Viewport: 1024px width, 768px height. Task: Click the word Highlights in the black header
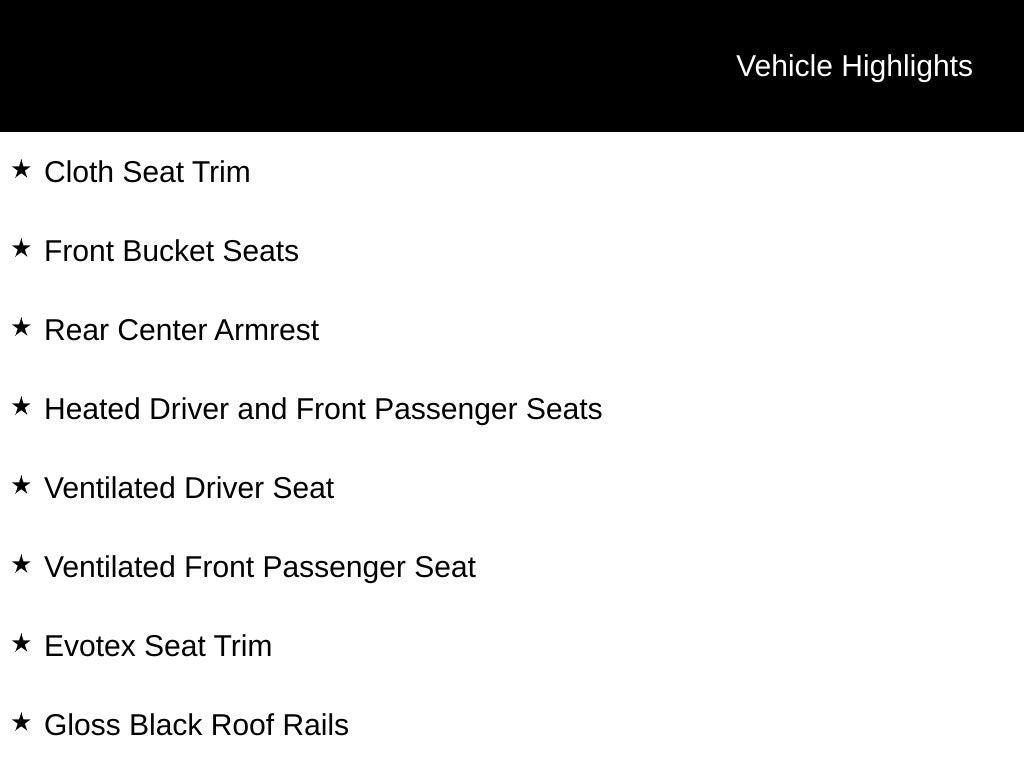point(907,67)
